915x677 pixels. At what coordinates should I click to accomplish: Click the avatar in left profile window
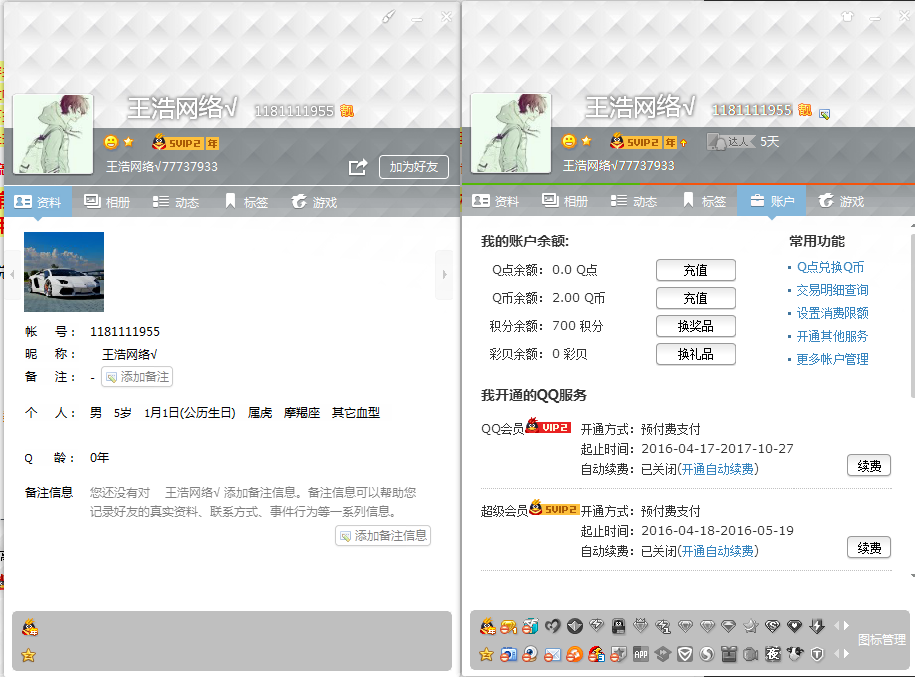click(x=53, y=134)
